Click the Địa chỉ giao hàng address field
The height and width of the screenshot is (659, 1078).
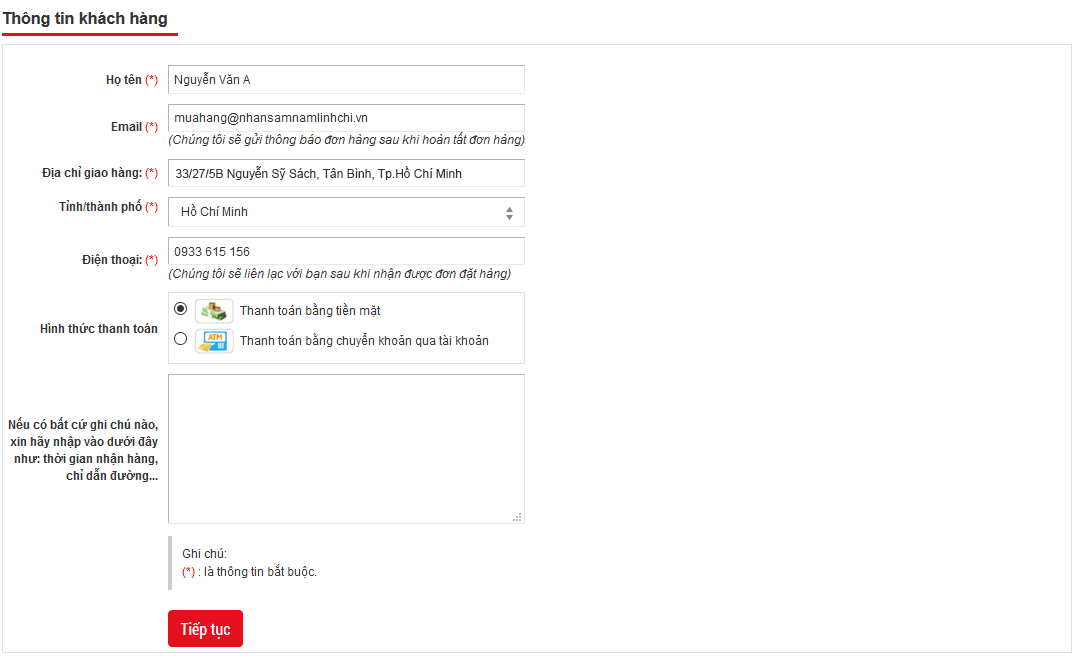coord(346,173)
